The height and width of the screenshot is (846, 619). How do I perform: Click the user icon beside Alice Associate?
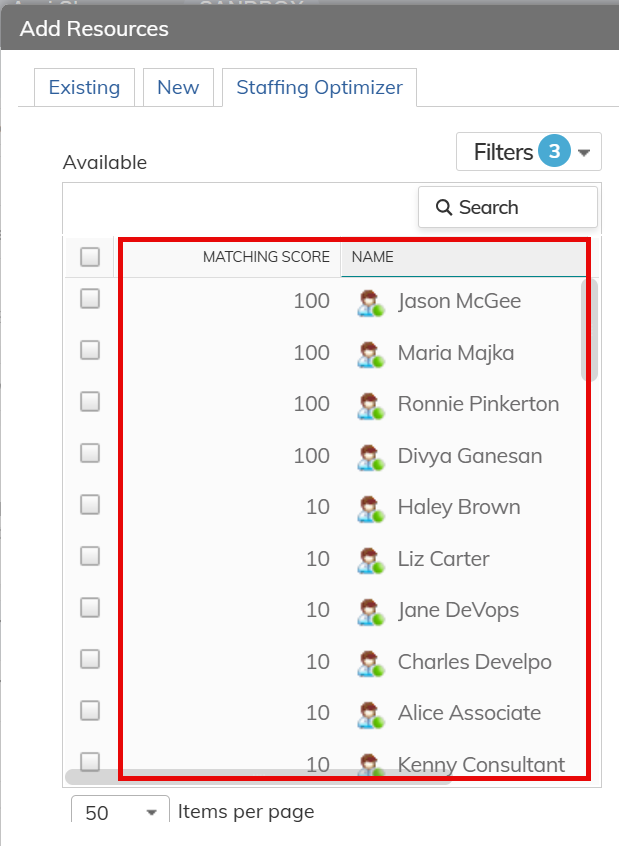point(371,714)
